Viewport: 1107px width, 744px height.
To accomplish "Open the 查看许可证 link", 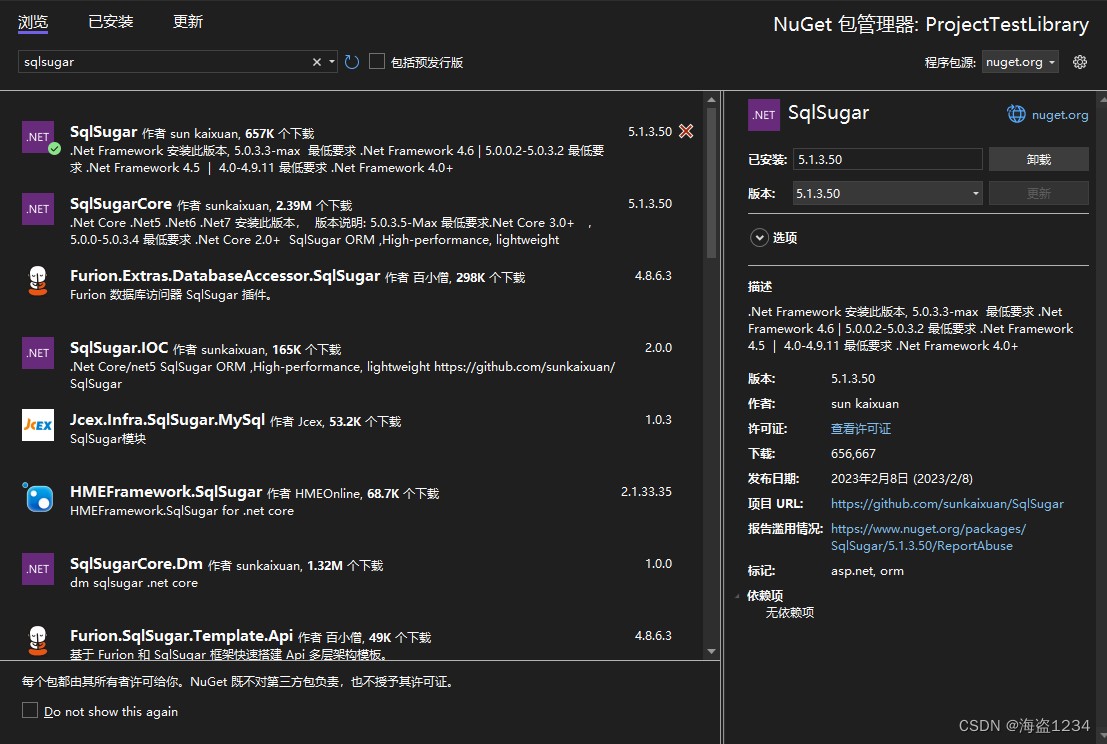I will tap(860, 428).
